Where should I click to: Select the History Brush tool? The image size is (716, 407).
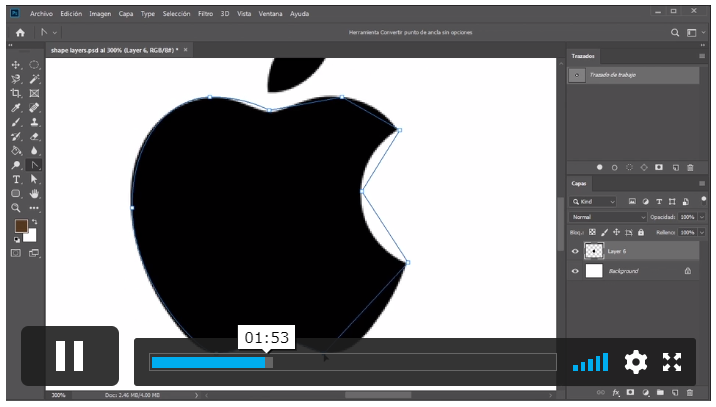(16, 136)
